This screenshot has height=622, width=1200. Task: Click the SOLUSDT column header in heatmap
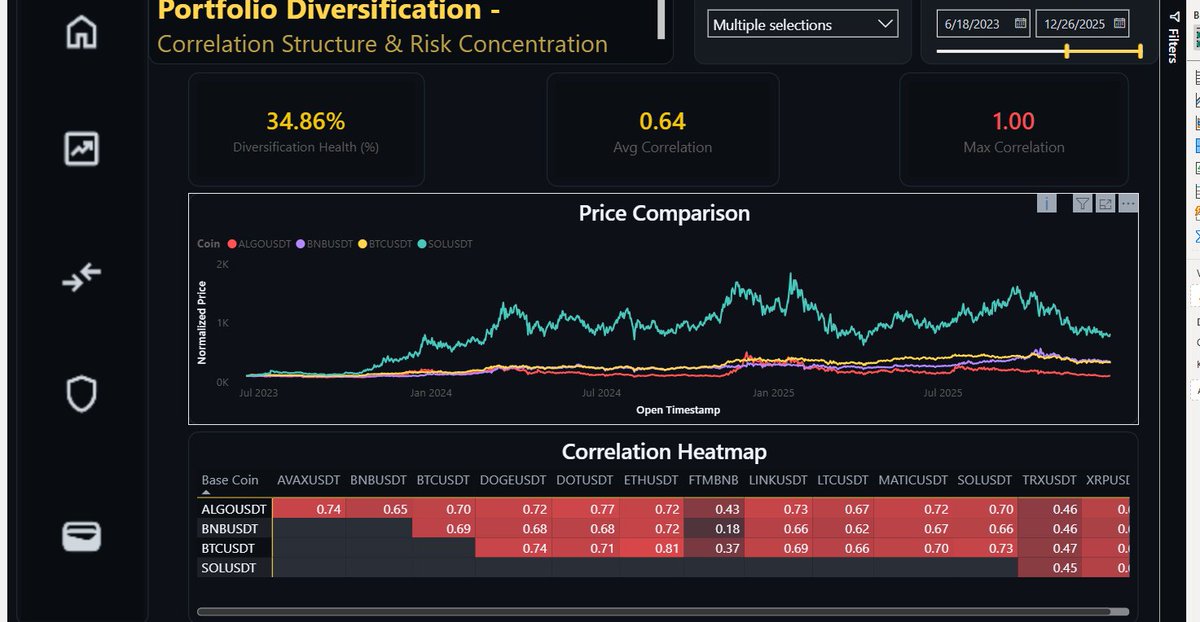point(985,480)
